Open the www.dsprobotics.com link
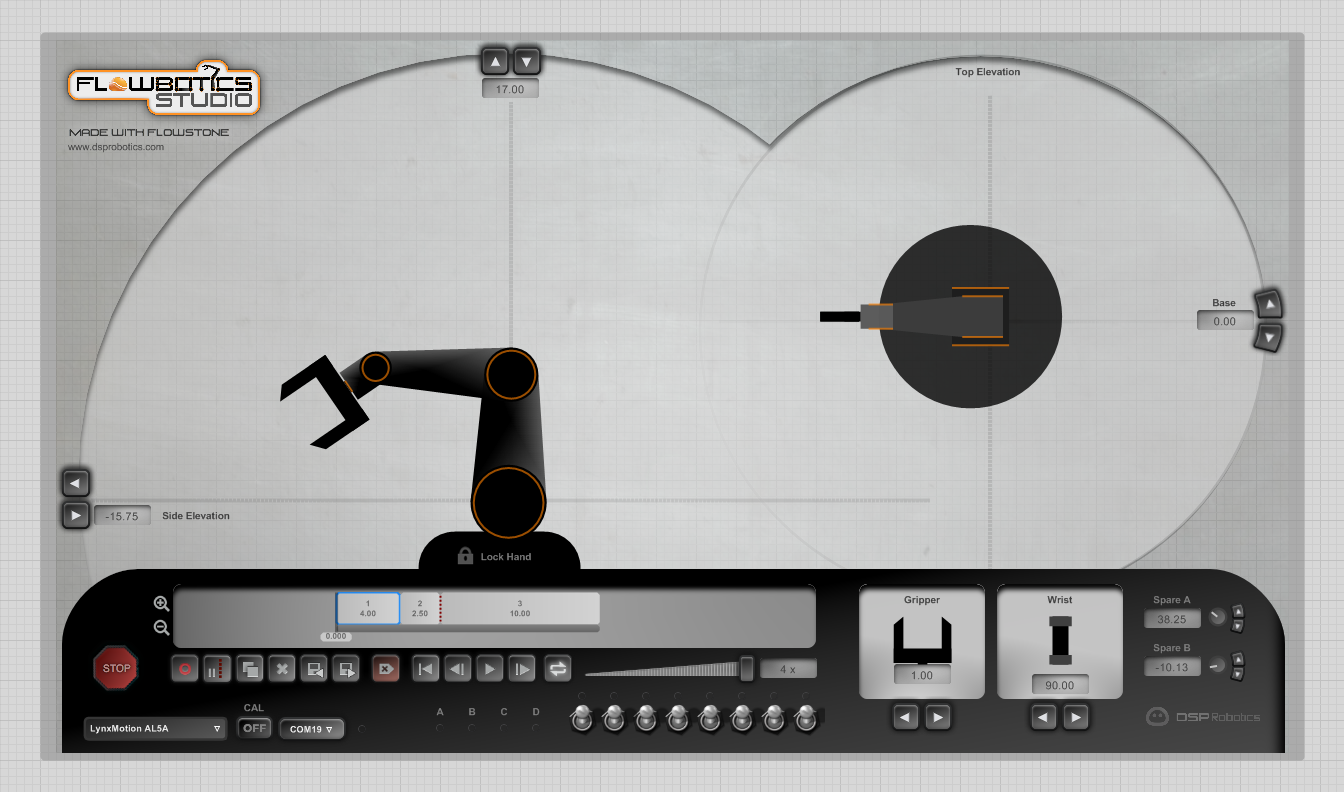Image resolution: width=1344 pixels, height=792 pixels. [116, 147]
